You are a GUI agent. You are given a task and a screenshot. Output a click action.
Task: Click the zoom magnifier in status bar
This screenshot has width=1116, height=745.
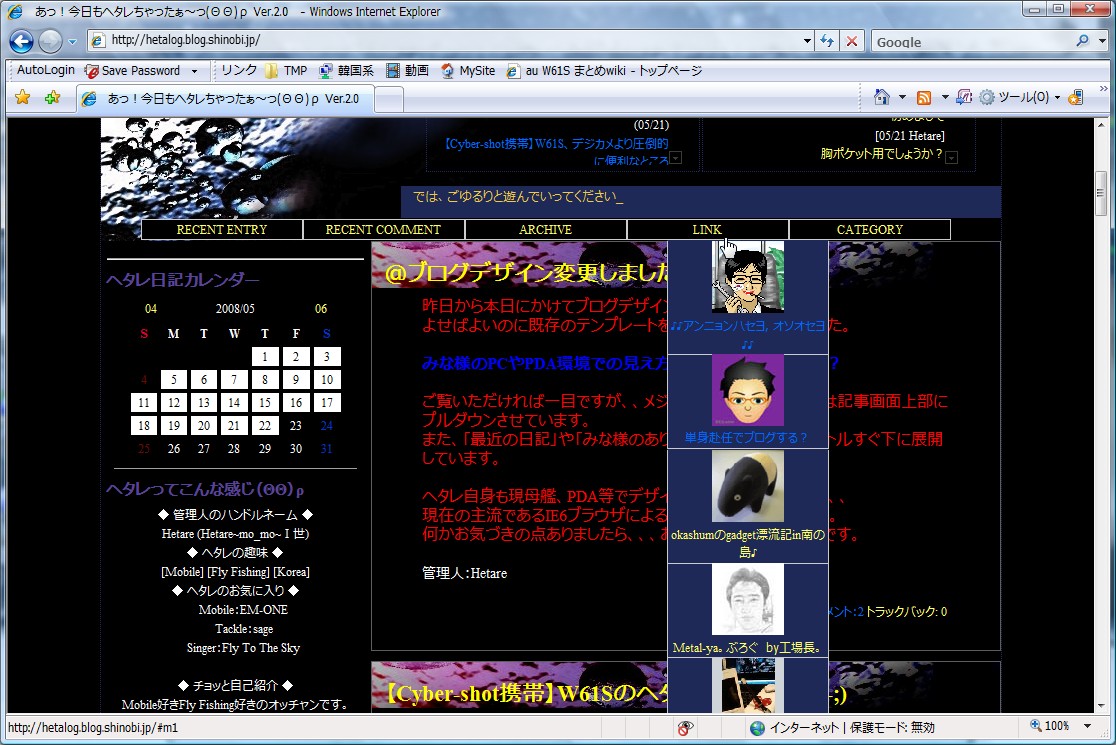pyautogui.click(x=1036, y=726)
